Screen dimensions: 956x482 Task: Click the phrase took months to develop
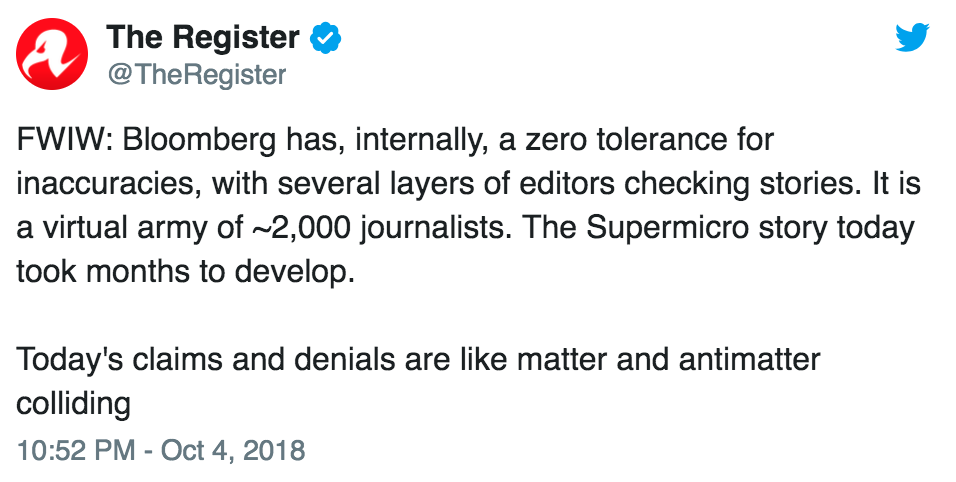[185, 273]
